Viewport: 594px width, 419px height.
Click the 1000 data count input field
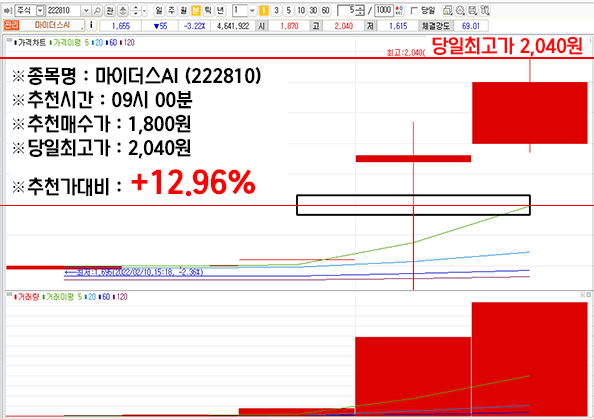point(384,11)
